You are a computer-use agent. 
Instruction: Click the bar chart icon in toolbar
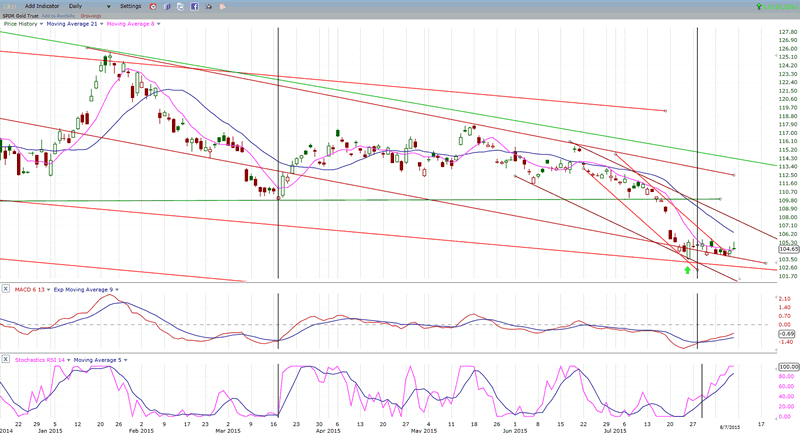(167, 6)
